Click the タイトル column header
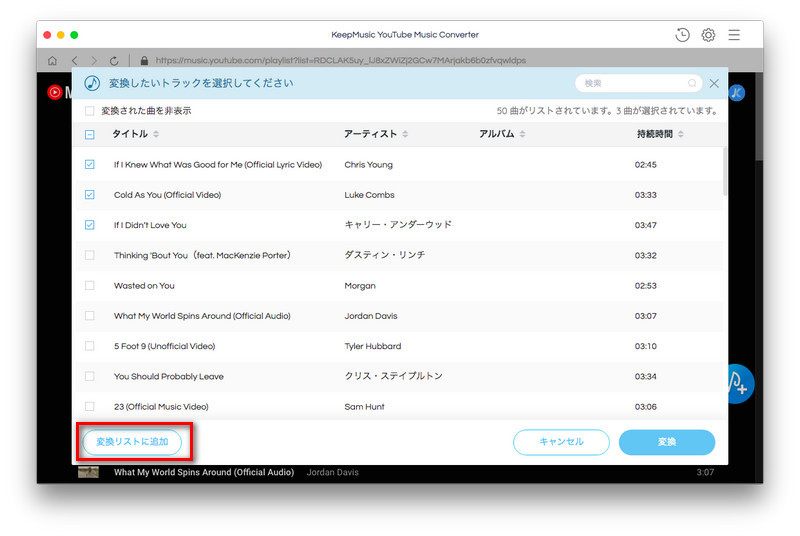The height and width of the screenshot is (536, 800). [x=130, y=134]
